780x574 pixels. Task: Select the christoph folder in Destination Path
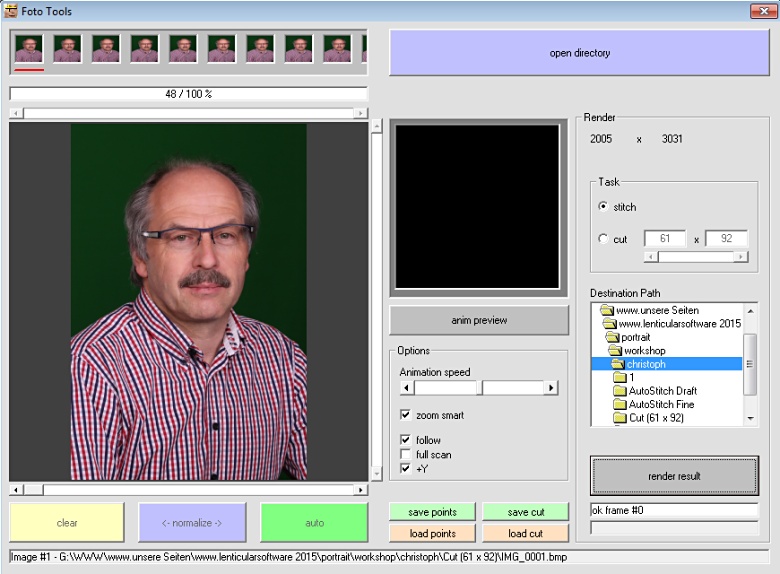646,364
